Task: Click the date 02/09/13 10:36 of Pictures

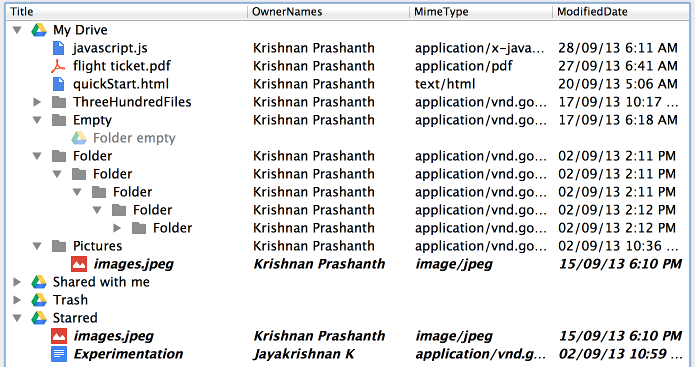Action: coord(618,246)
